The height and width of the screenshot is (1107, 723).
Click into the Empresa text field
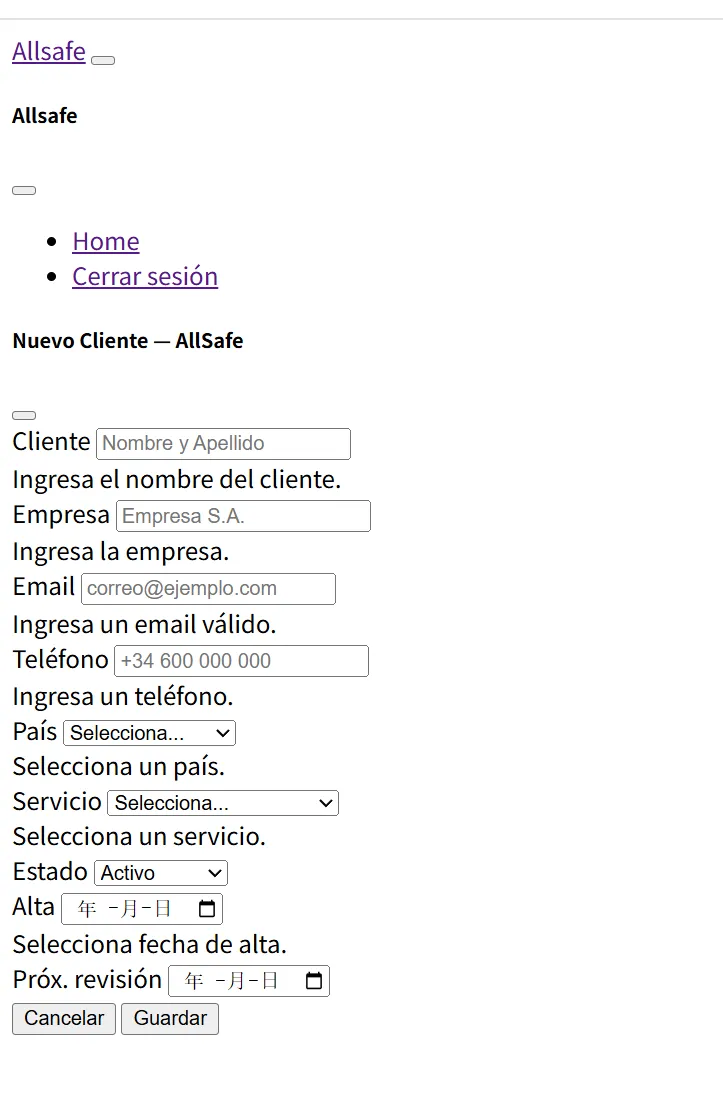(x=243, y=516)
